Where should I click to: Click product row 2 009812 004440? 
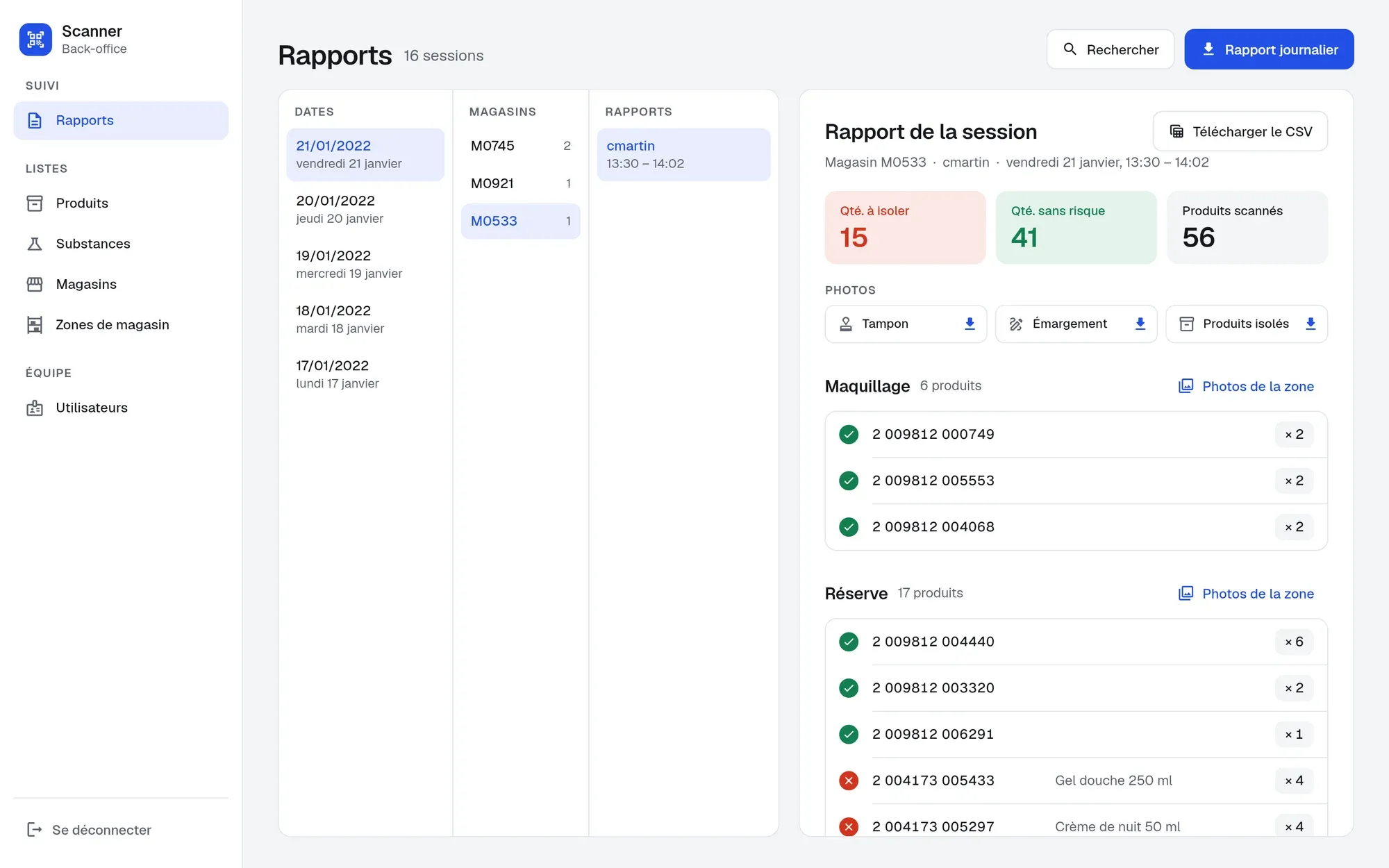coord(1076,642)
